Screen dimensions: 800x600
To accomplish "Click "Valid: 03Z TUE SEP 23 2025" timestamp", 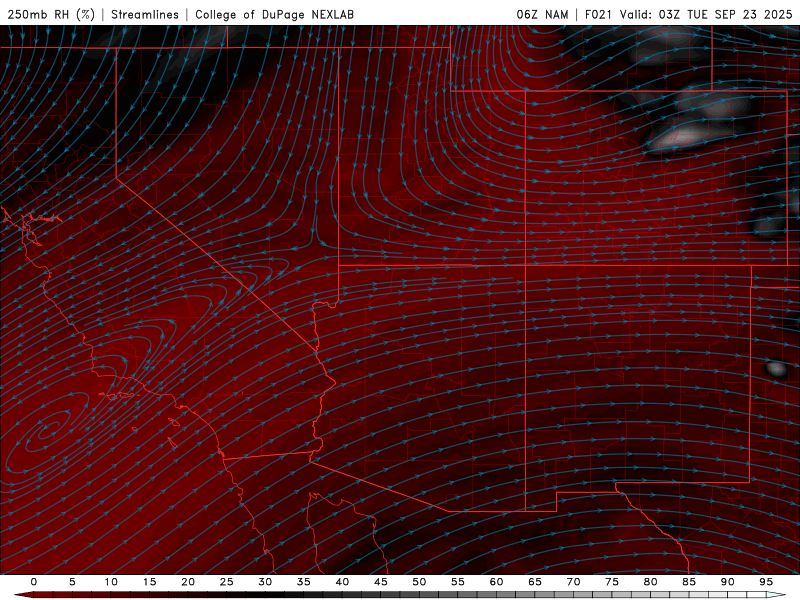I will (x=706, y=14).
